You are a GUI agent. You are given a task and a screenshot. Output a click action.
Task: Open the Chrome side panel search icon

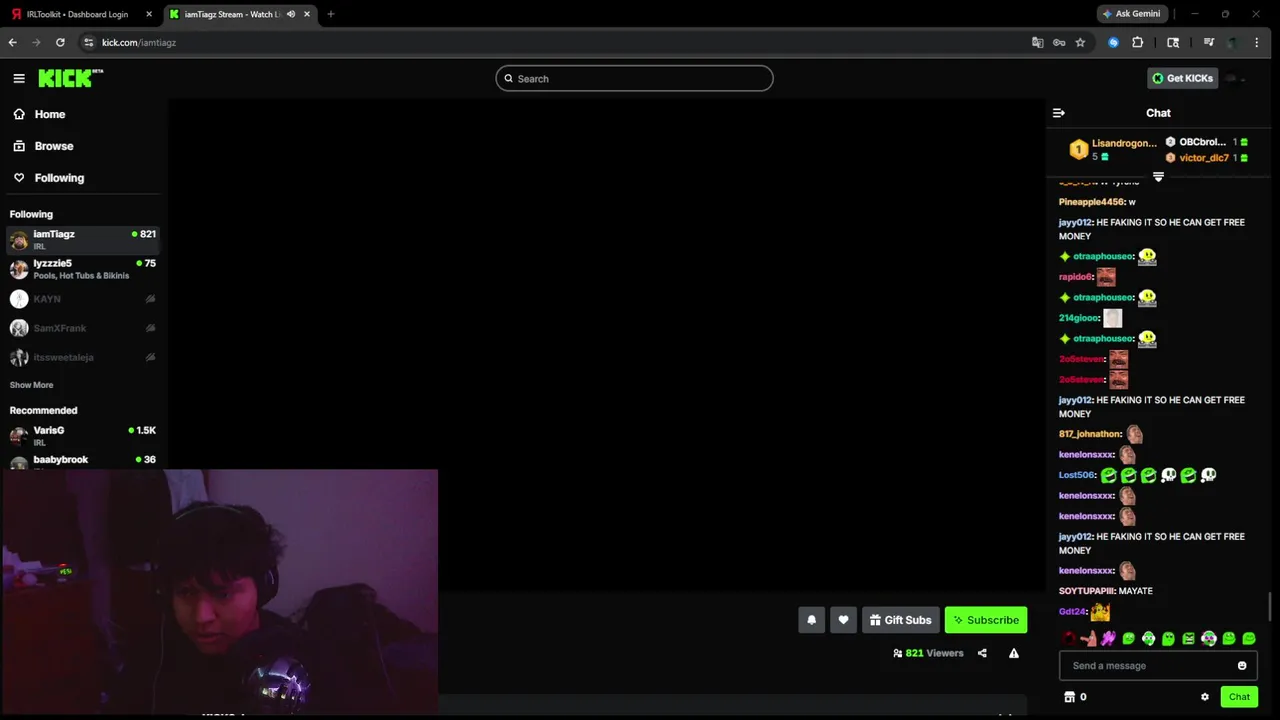[1173, 42]
